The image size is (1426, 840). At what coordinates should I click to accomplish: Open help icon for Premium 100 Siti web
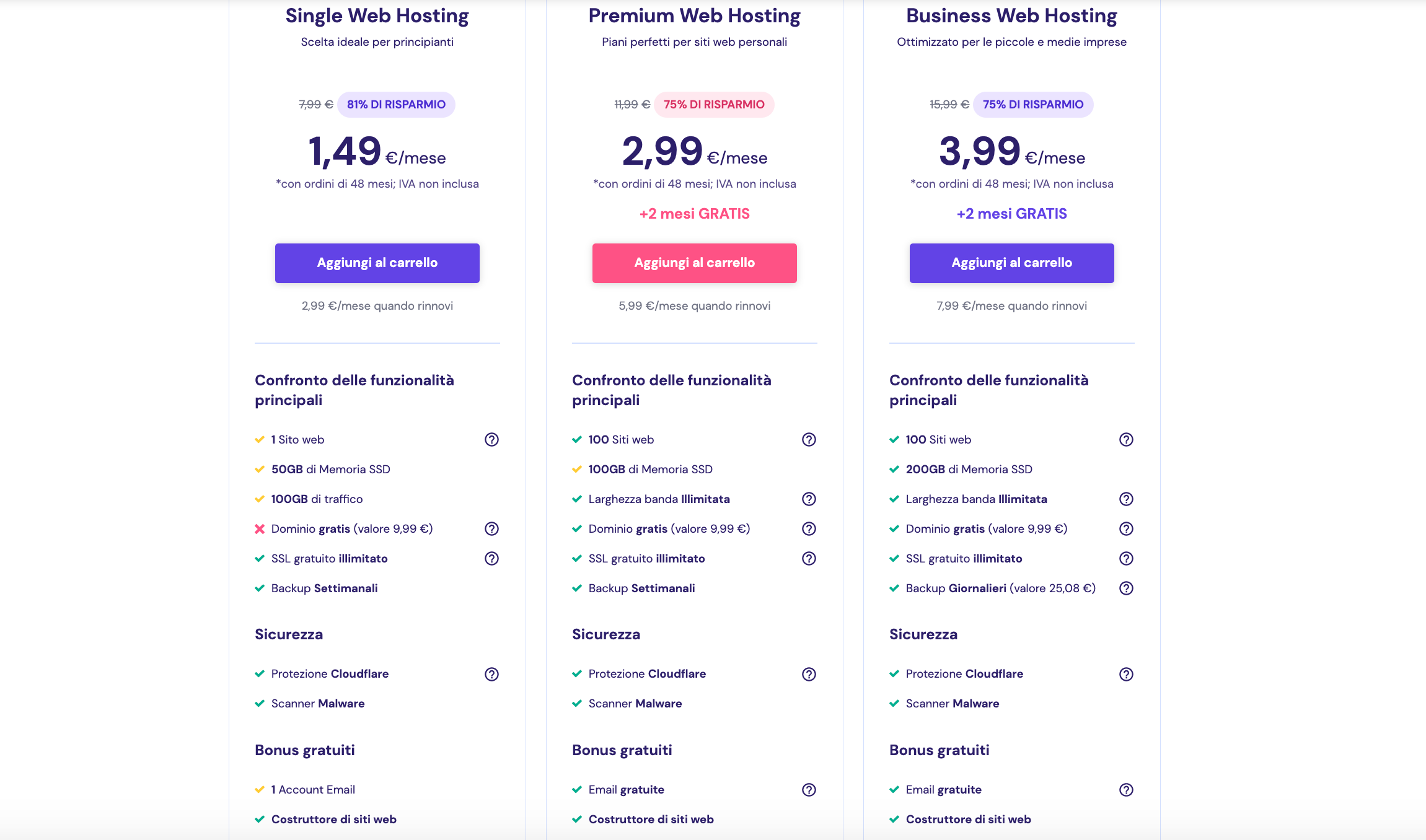(x=809, y=439)
